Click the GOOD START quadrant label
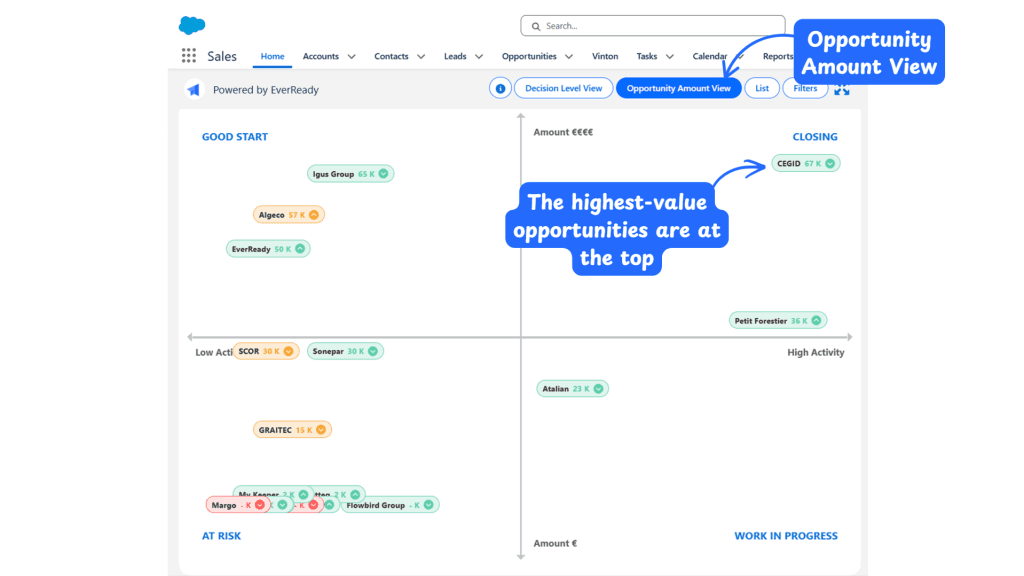 point(235,137)
